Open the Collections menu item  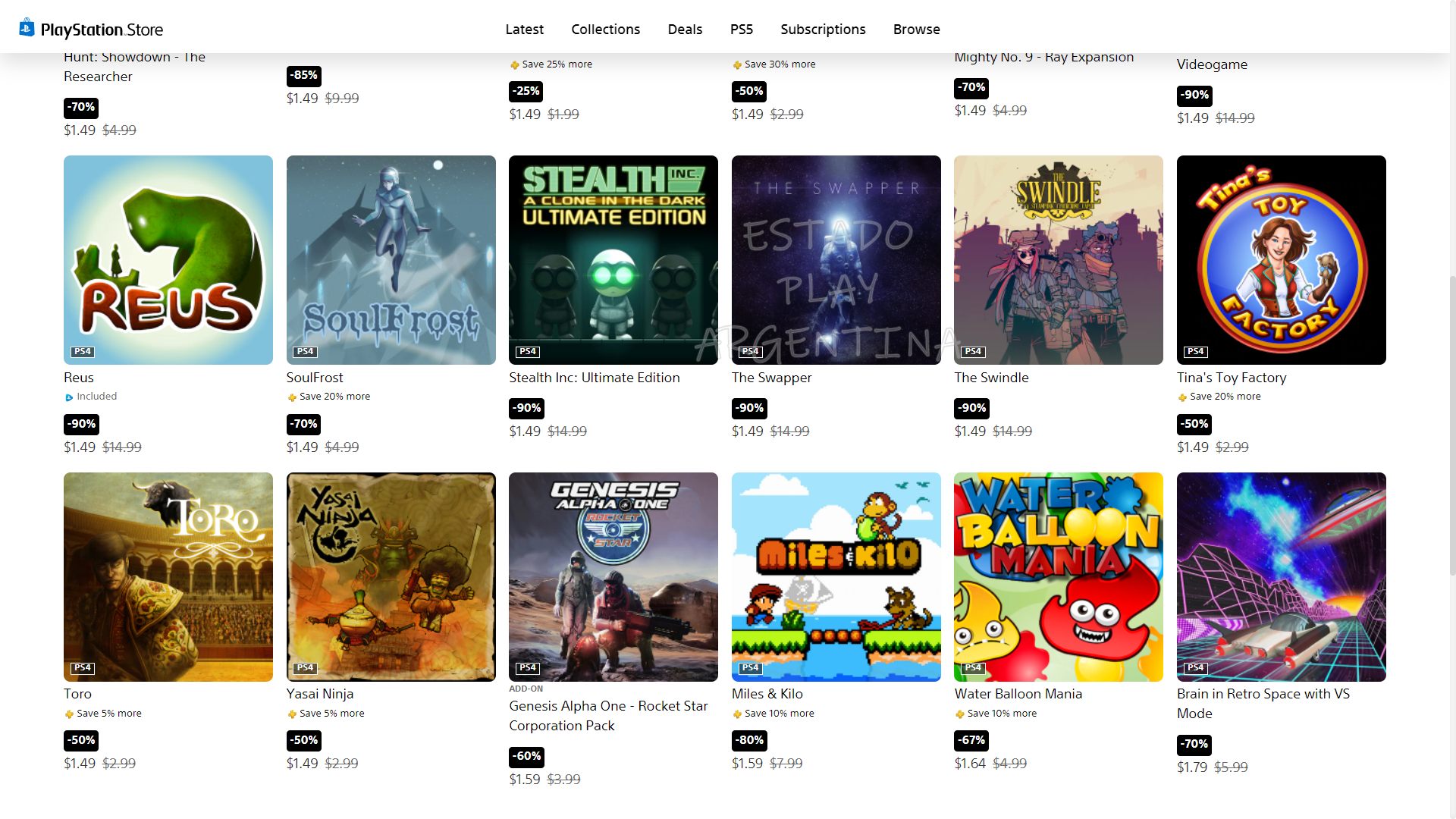[605, 29]
